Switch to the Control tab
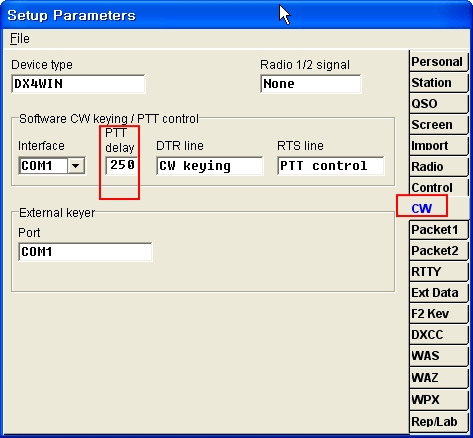The height and width of the screenshot is (438, 473). coord(438,187)
